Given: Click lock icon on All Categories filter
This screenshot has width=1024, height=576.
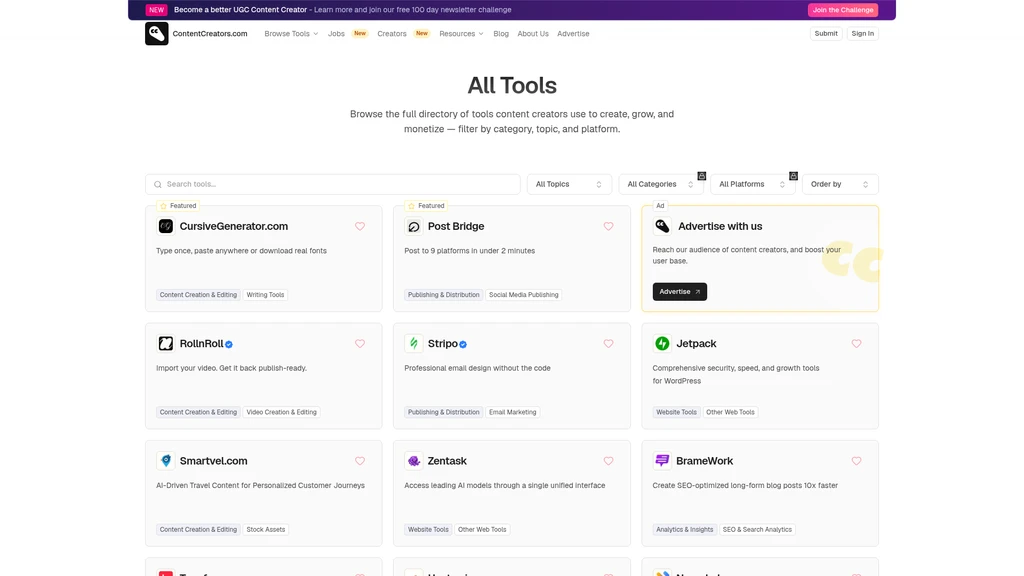Looking at the screenshot, I should (x=701, y=176).
